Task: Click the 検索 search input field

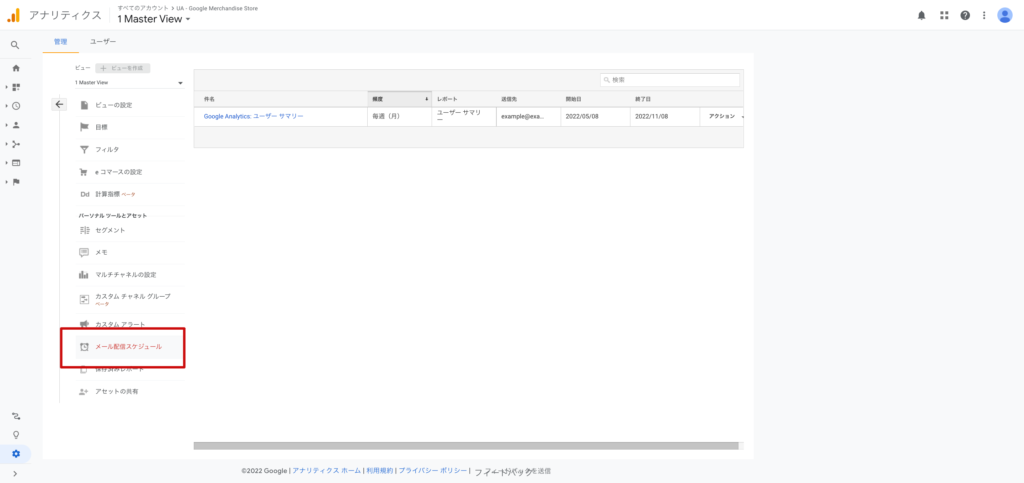Action: [x=674, y=79]
